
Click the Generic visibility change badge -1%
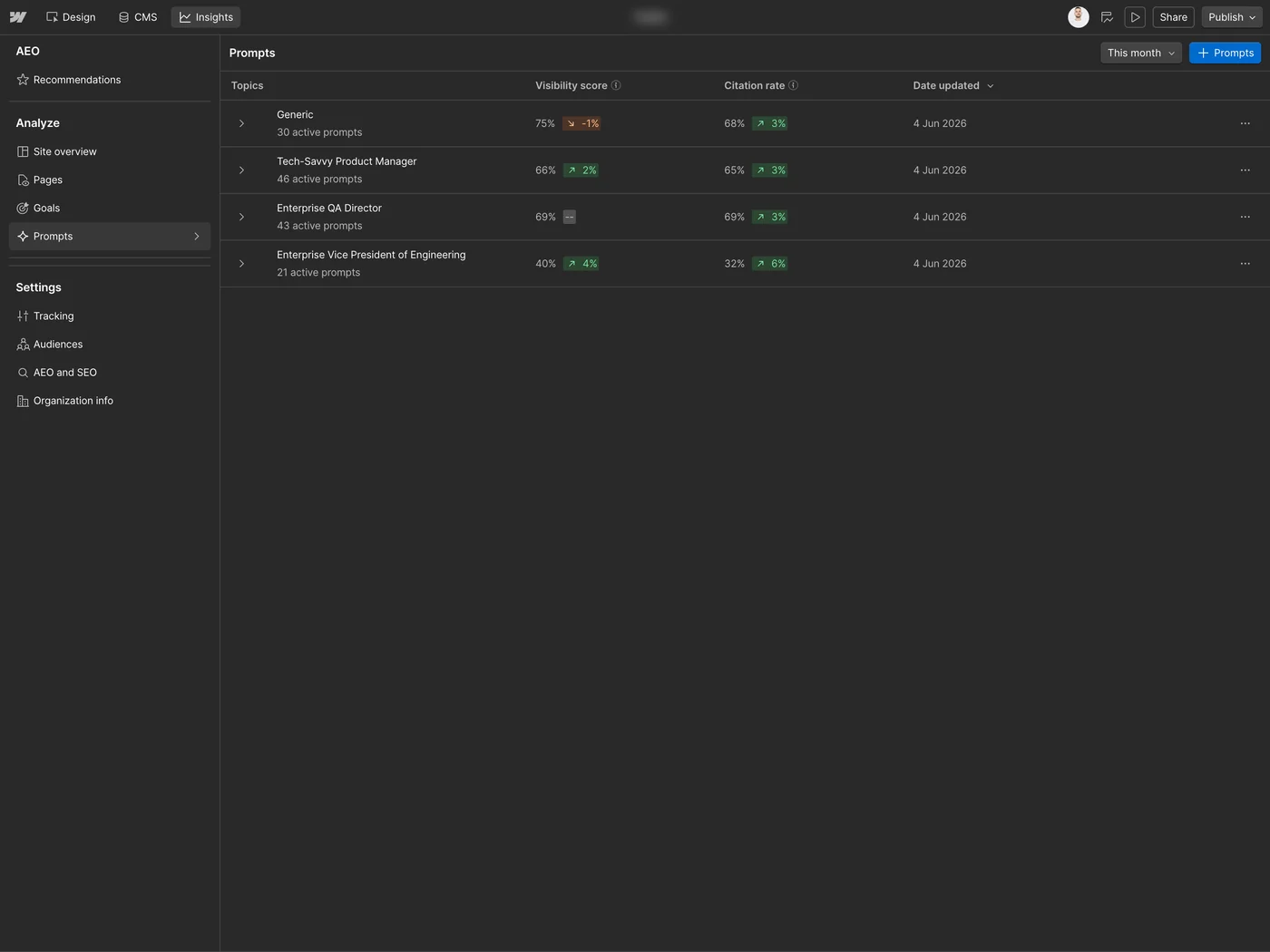tap(581, 123)
